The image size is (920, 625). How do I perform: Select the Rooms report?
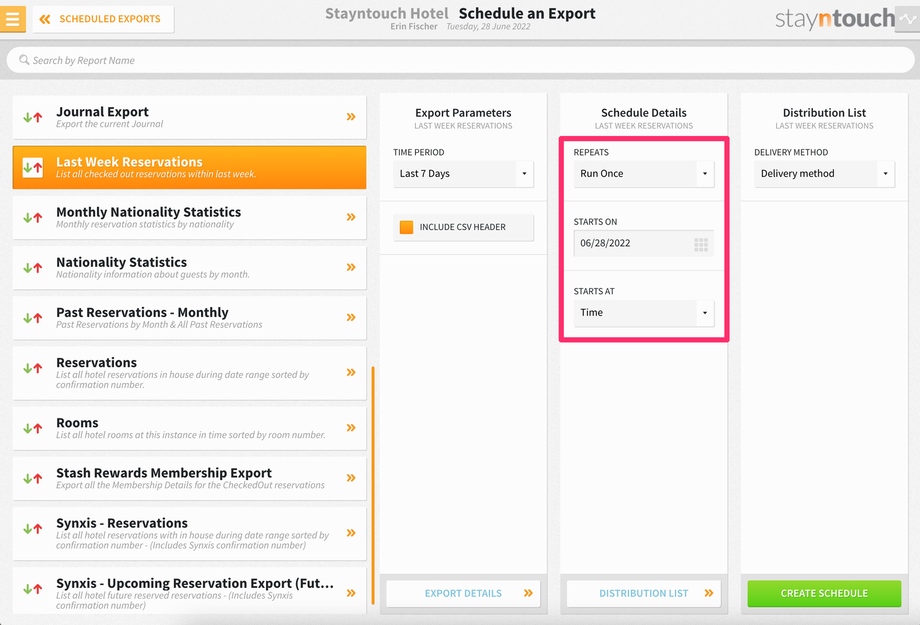pyautogui.click(x=190, y=428)
